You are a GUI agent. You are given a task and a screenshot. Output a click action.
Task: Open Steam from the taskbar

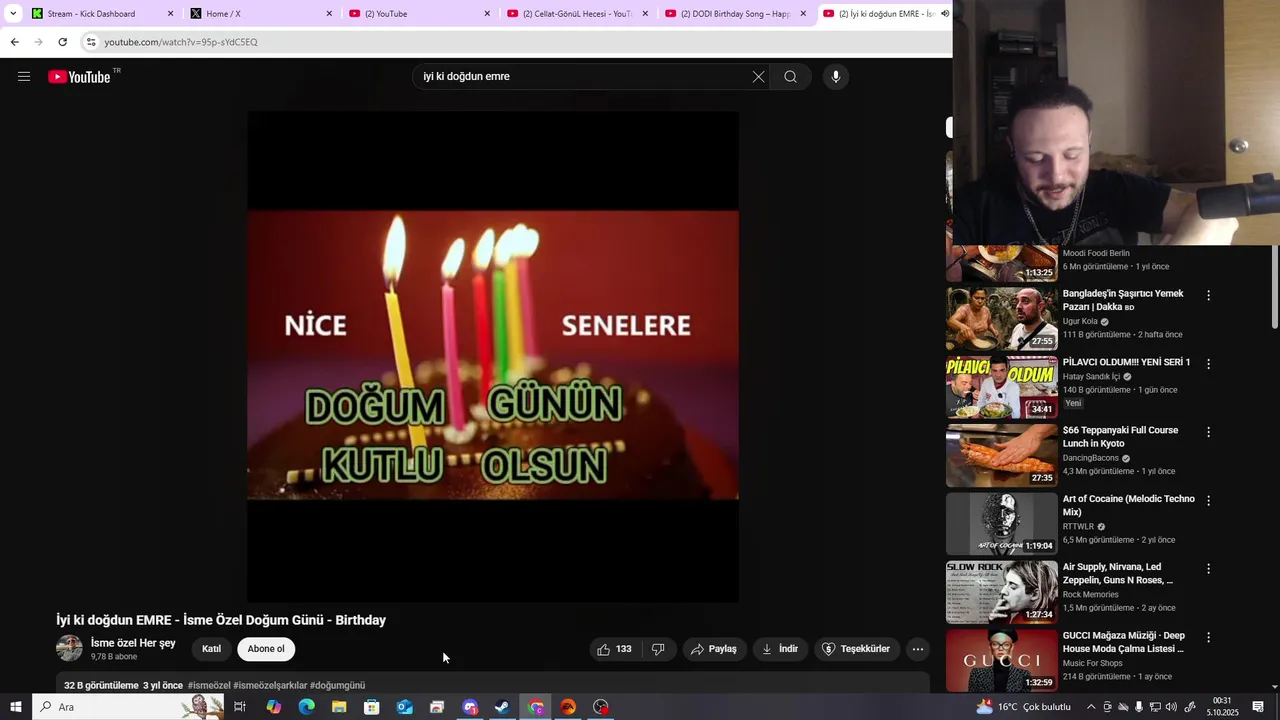point(502,707)
